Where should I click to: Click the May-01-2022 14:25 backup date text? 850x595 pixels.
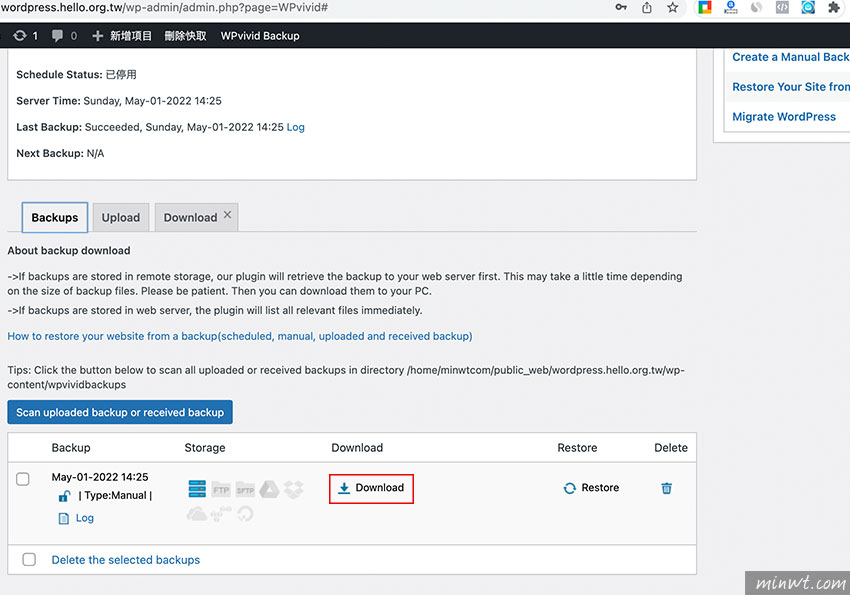(100, 477)
